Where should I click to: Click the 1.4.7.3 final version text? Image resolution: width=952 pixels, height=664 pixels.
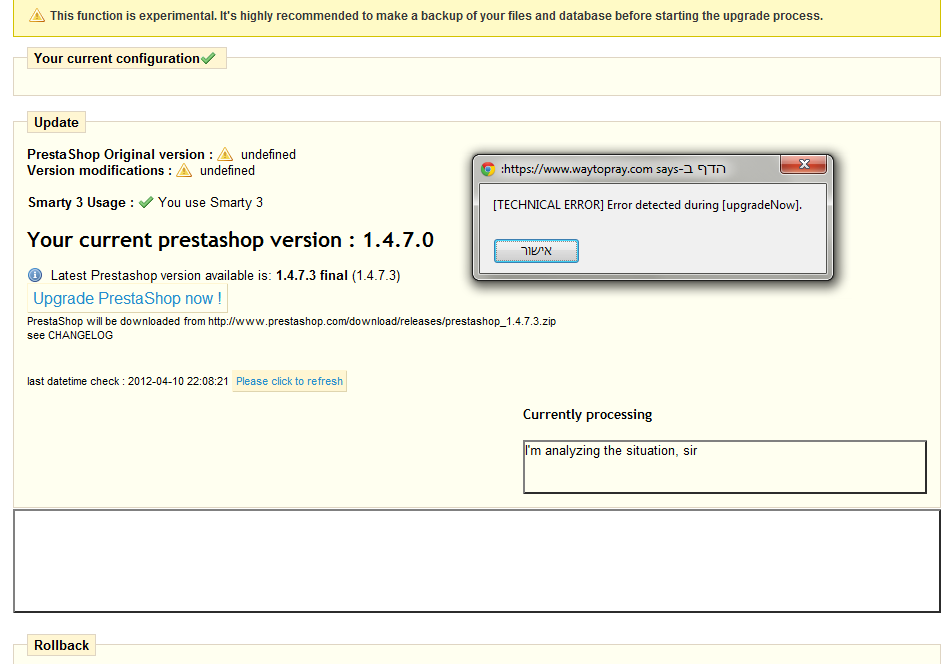coord(311,276)
